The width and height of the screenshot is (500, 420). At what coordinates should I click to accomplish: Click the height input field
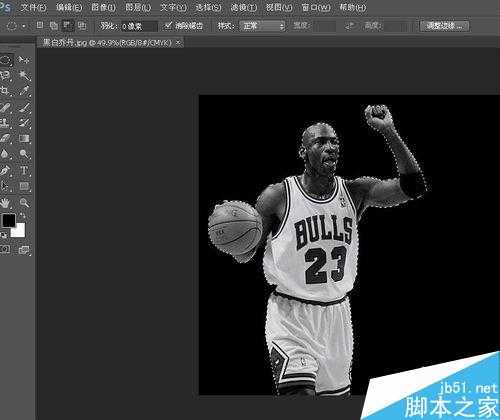click(x=396, y=26)
